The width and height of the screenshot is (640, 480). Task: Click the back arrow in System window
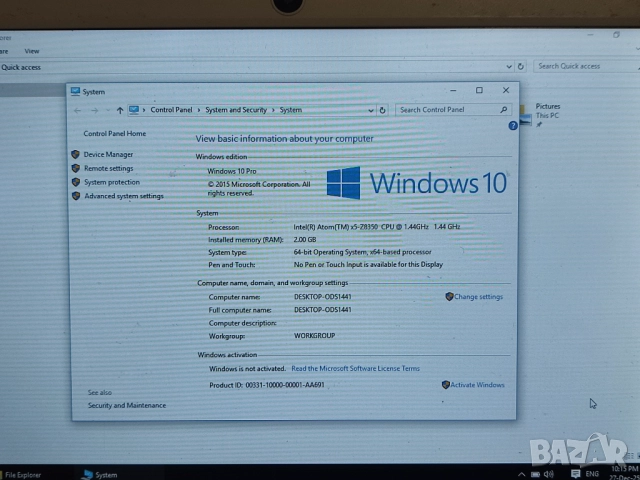coord(79,110)
